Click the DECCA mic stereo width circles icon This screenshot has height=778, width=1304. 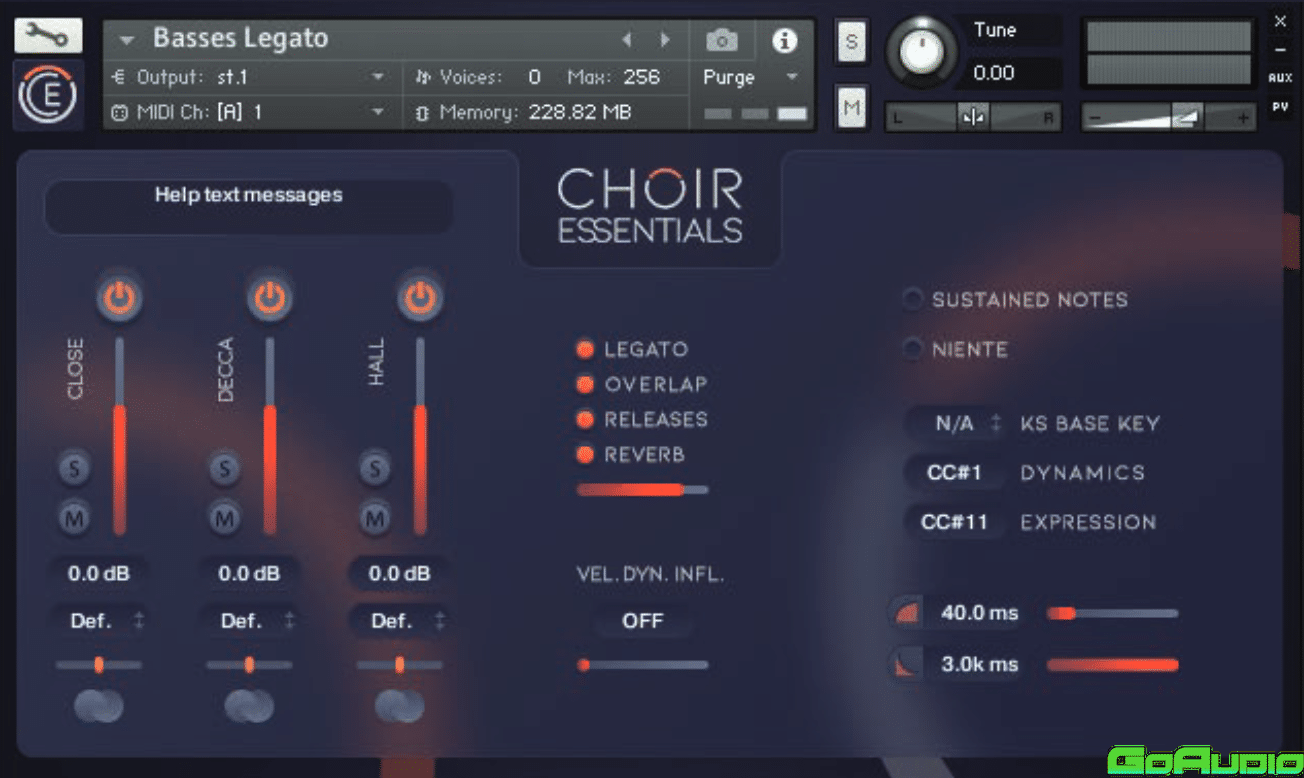249,706
